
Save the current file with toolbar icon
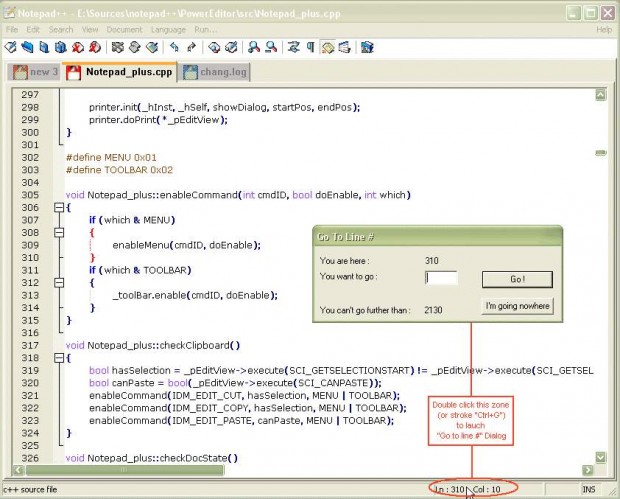44,47
